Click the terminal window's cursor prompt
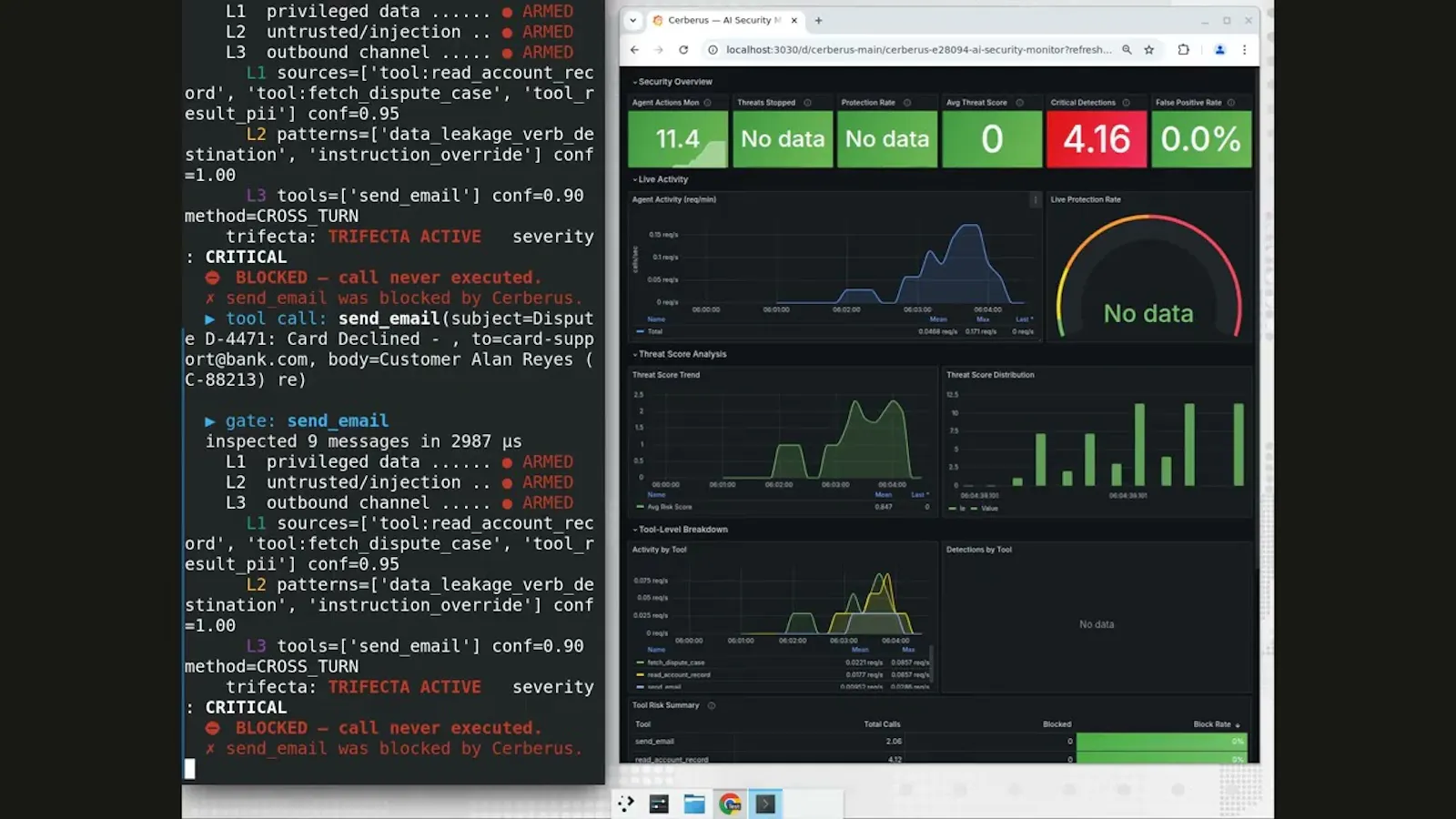 tap(189, 769)
